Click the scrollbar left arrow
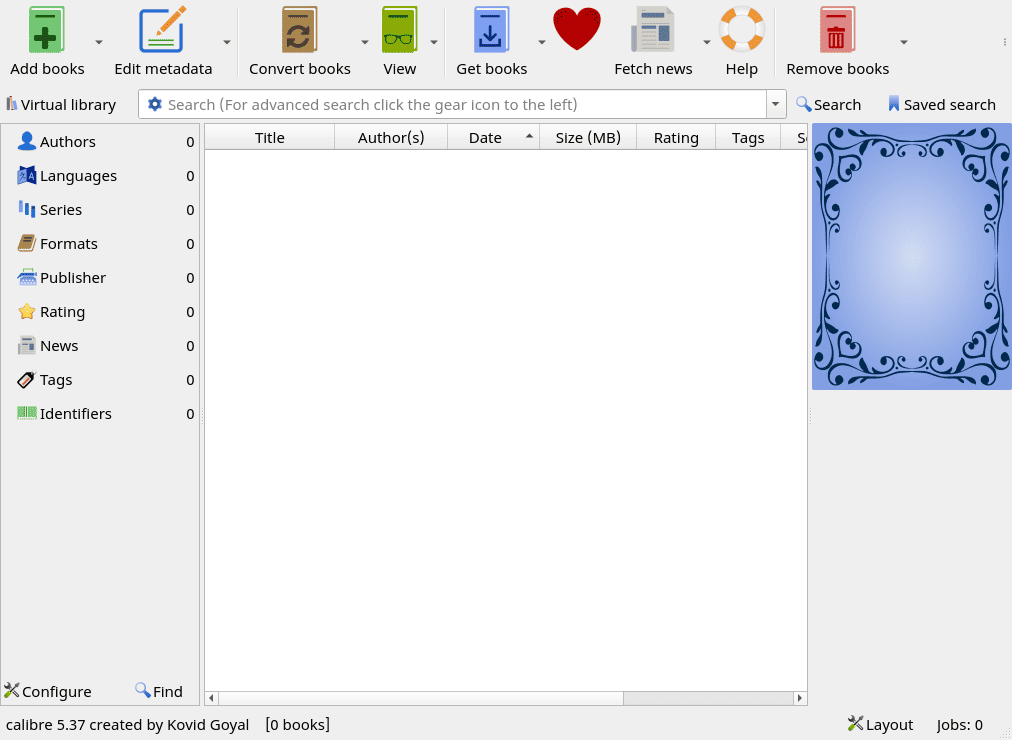 [x=212, y=698]
